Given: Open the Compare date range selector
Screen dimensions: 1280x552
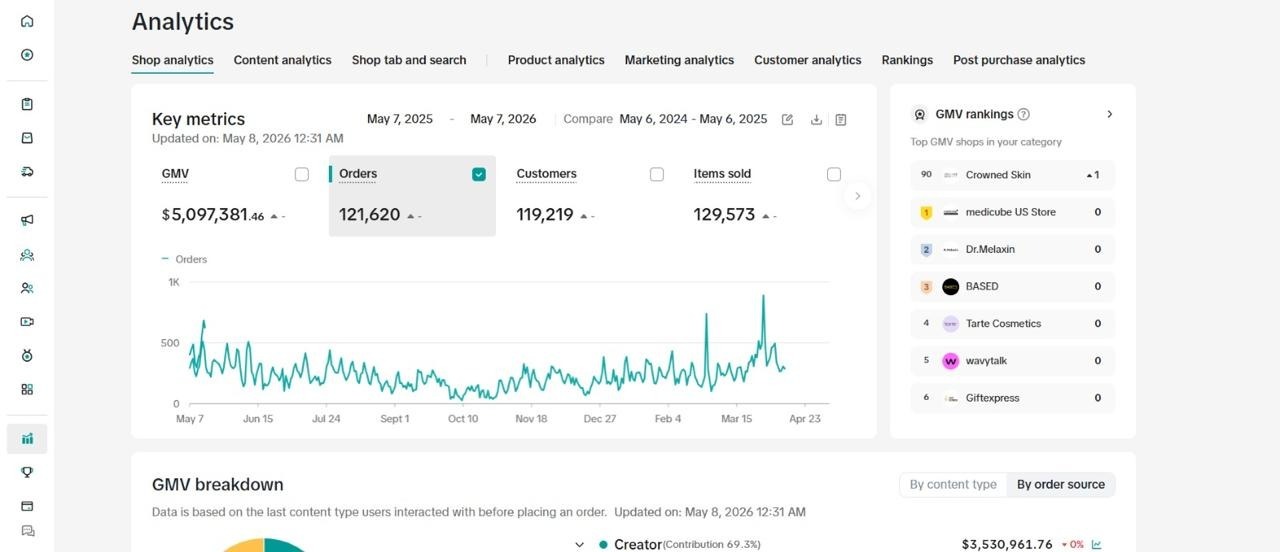Looking at the screenshot, I should pyautogui.click(x=693, y=119).
